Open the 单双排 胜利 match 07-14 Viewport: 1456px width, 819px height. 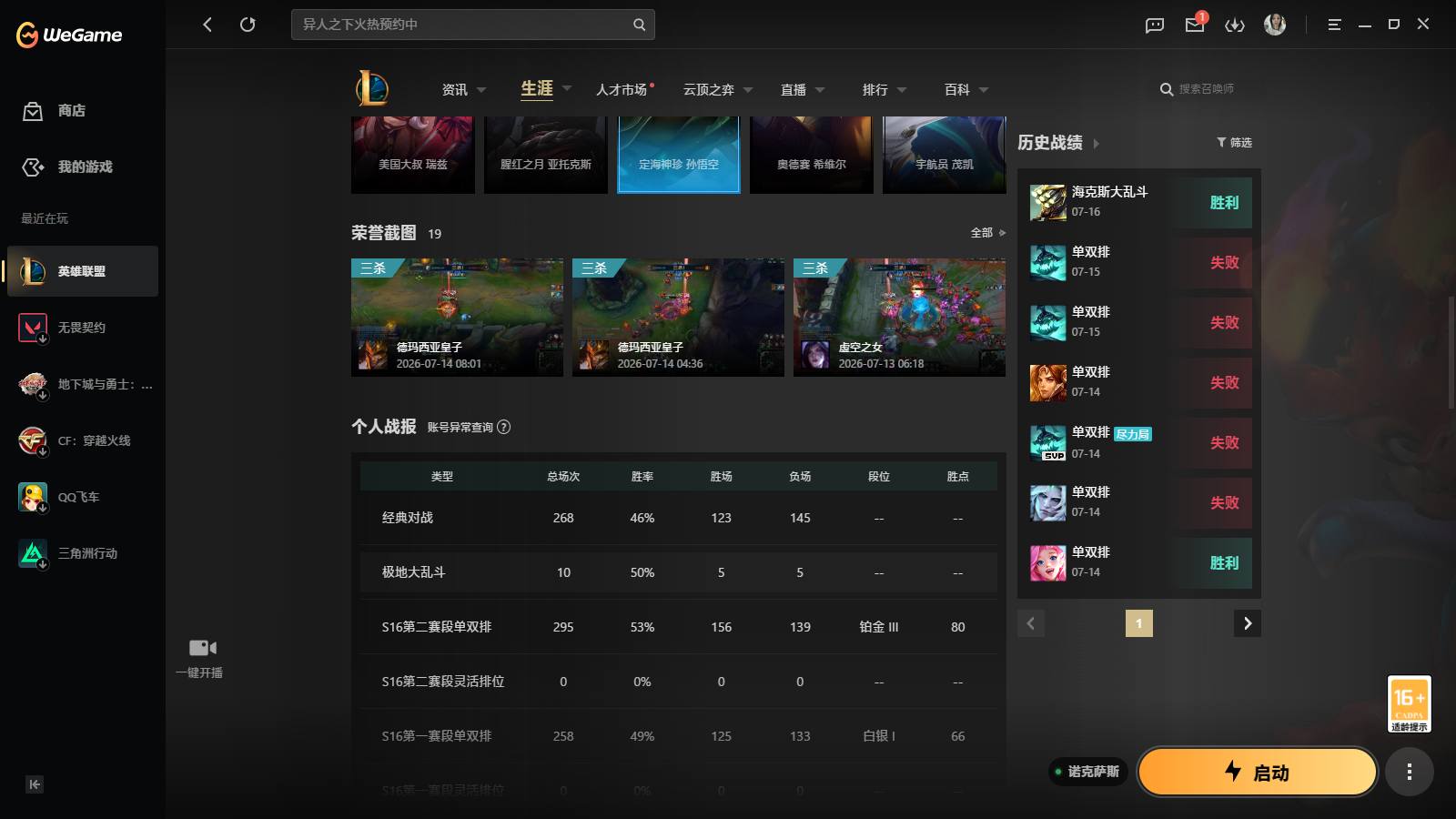click(x=1139, y=562)
